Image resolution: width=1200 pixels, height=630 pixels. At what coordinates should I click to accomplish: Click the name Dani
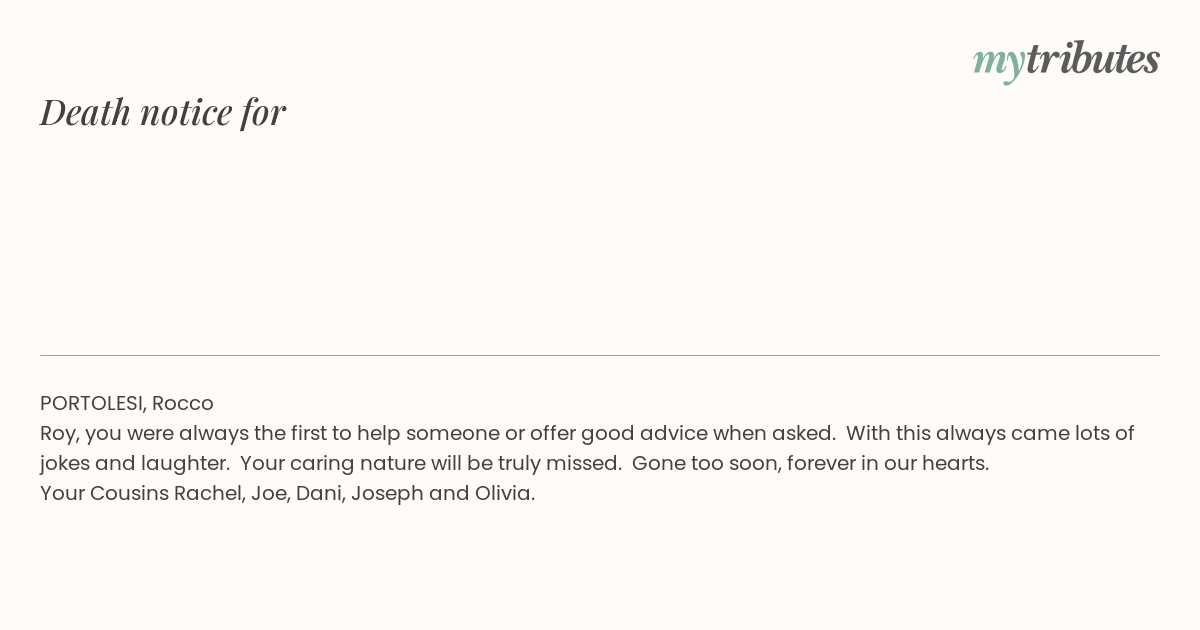tap(316, 493)
